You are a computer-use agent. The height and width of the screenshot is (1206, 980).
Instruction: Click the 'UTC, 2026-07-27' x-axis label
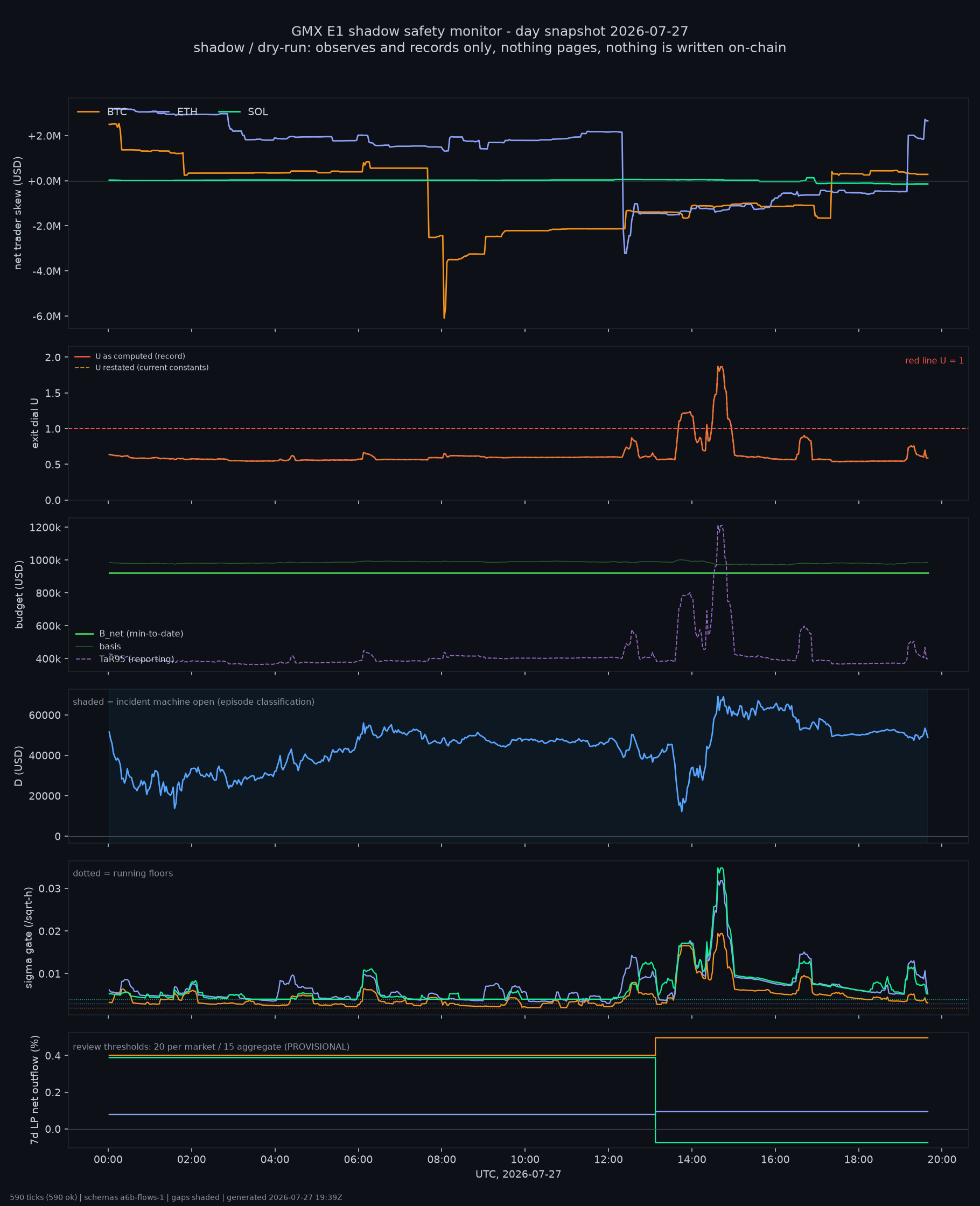[518, 1174]
